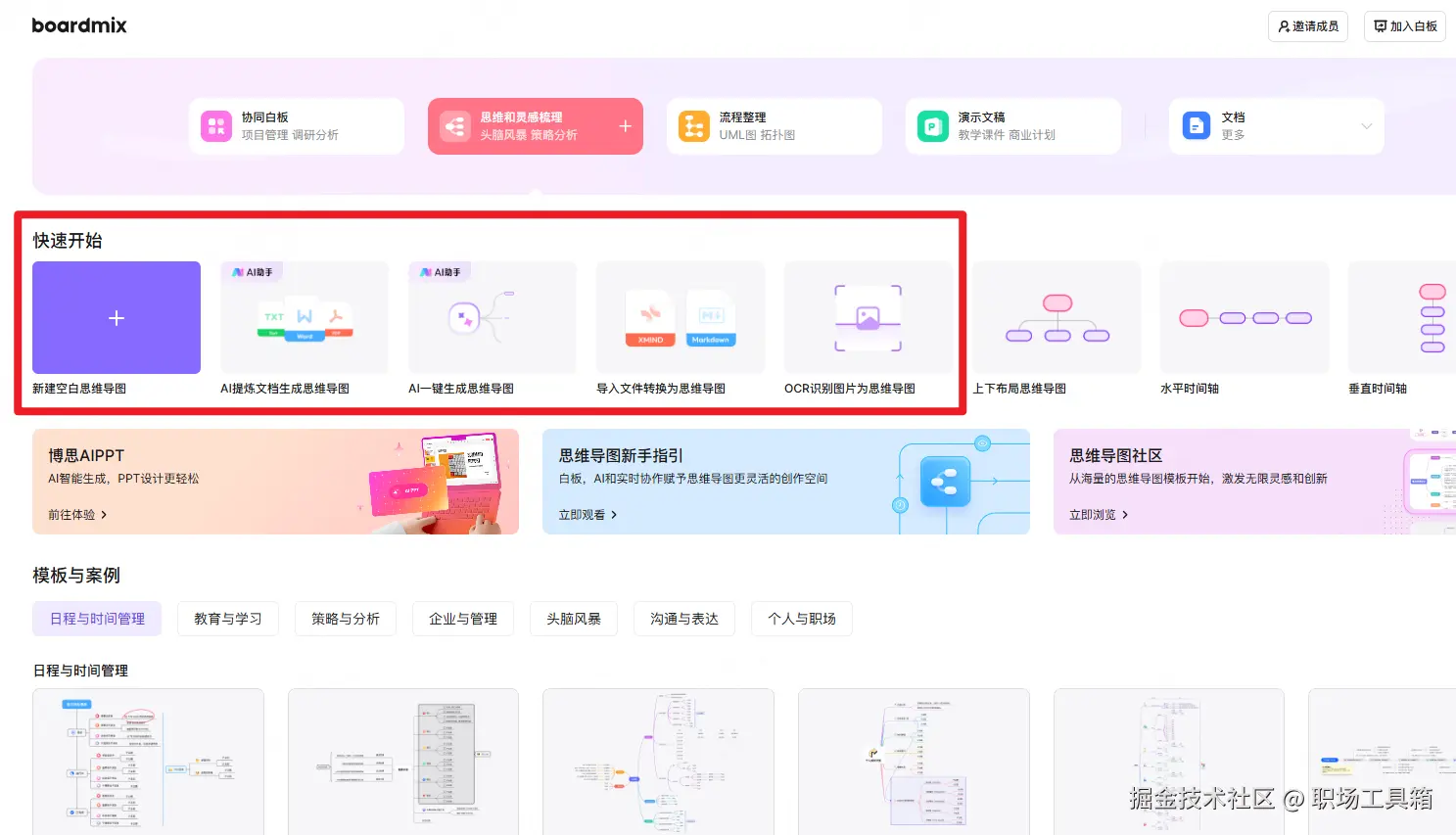Click the boardmix logo
Screen dimensions: 1456x835
point(79,25)
